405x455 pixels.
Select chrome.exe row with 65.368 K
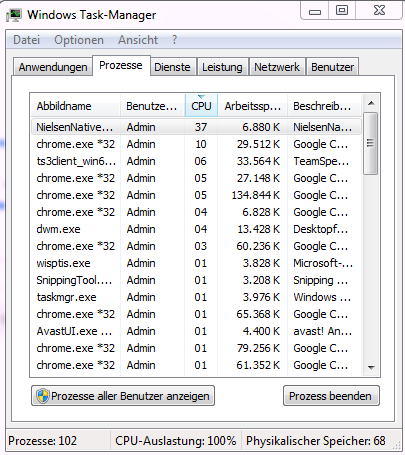pos(196,314)
